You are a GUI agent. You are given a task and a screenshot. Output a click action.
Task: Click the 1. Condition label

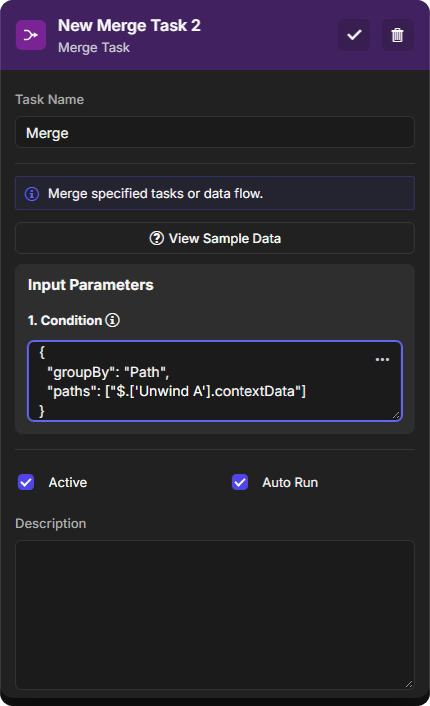pos(65,321)
